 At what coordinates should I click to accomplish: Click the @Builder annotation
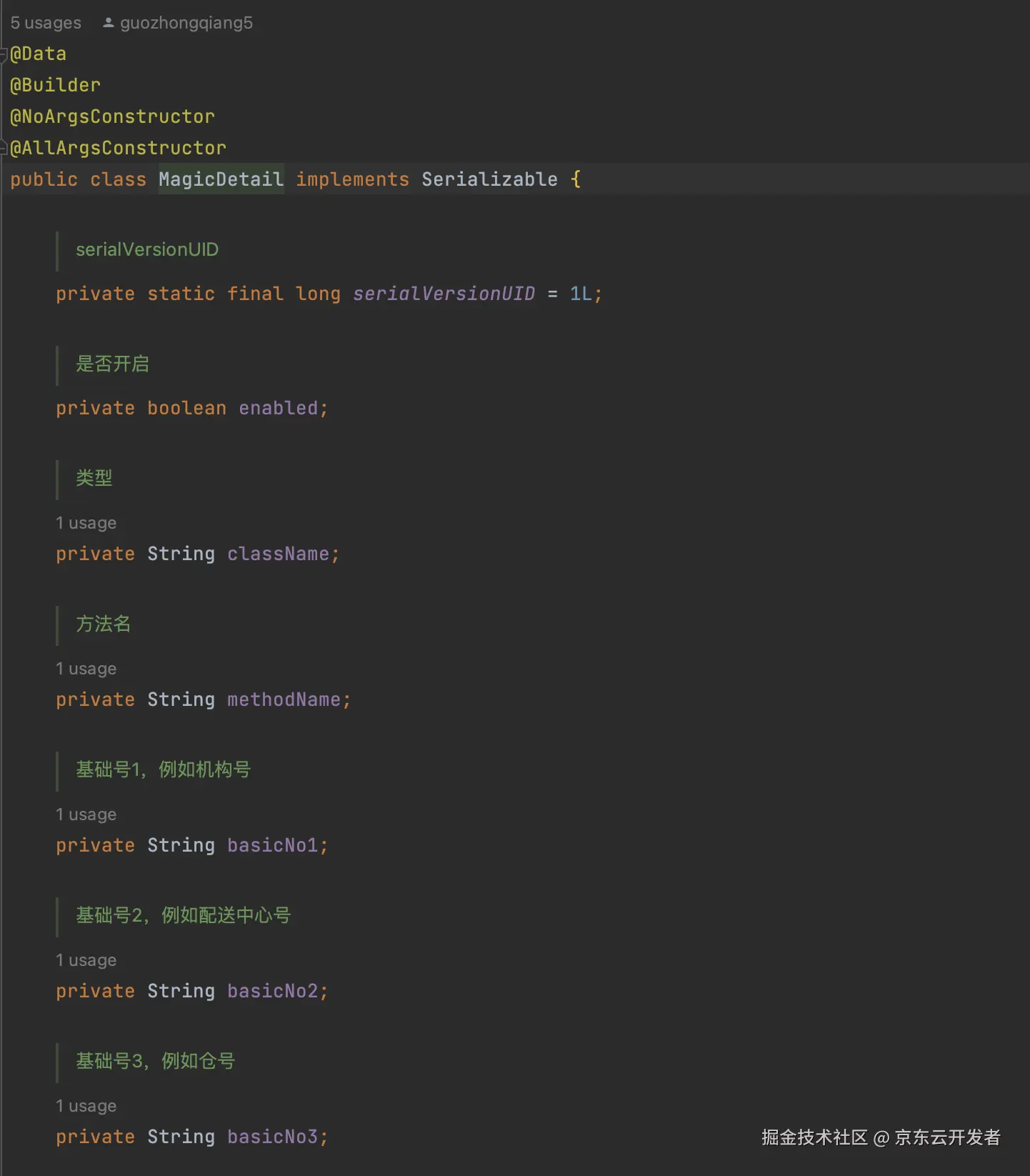pos(55,85)
